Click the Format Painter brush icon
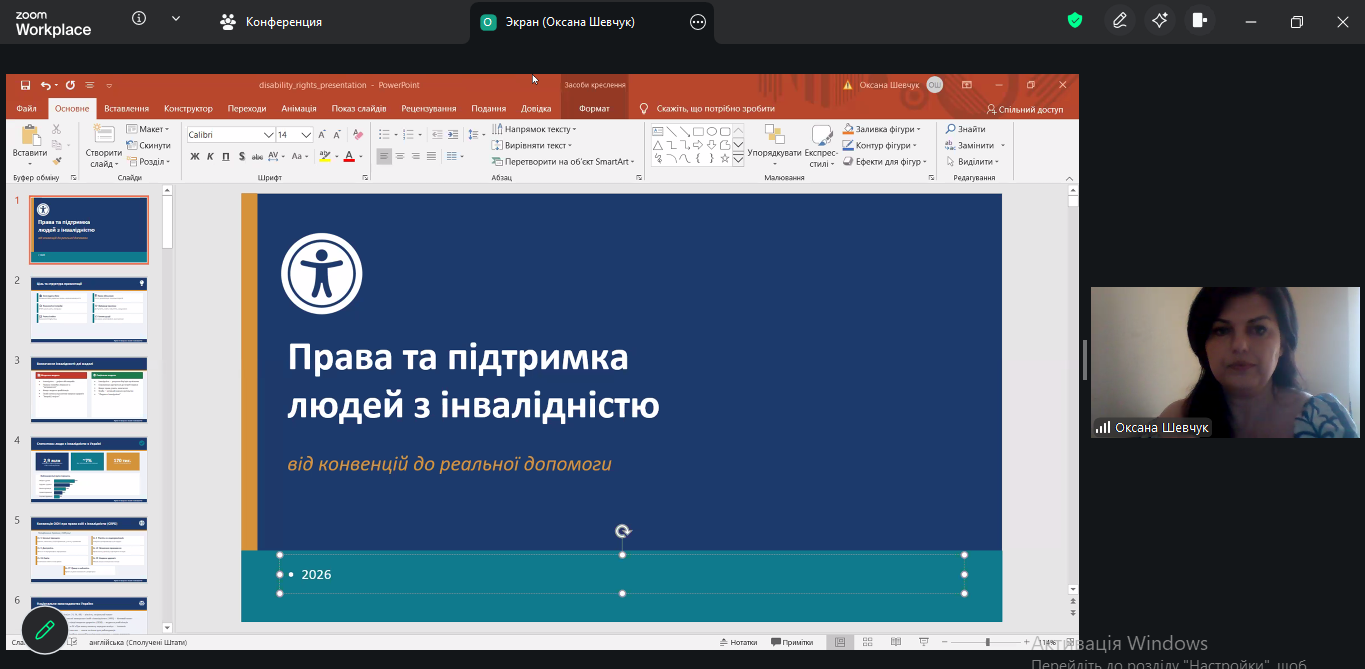Viewport: 1365px width, 669px height. (x=57, y=160)
